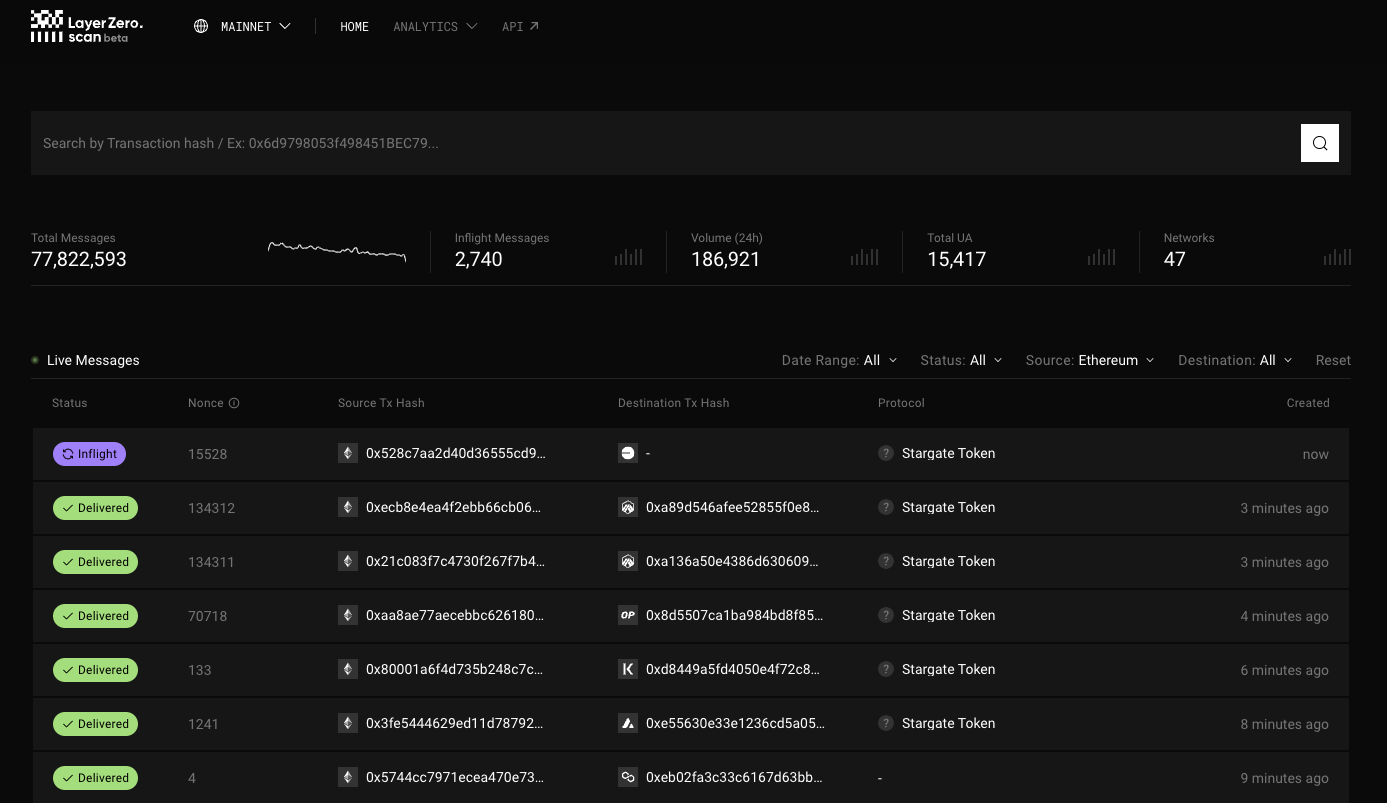Click the question-mark protocol icon on Inflight row
This screenshot has width=1387, height=803.
tap(886, 453)
